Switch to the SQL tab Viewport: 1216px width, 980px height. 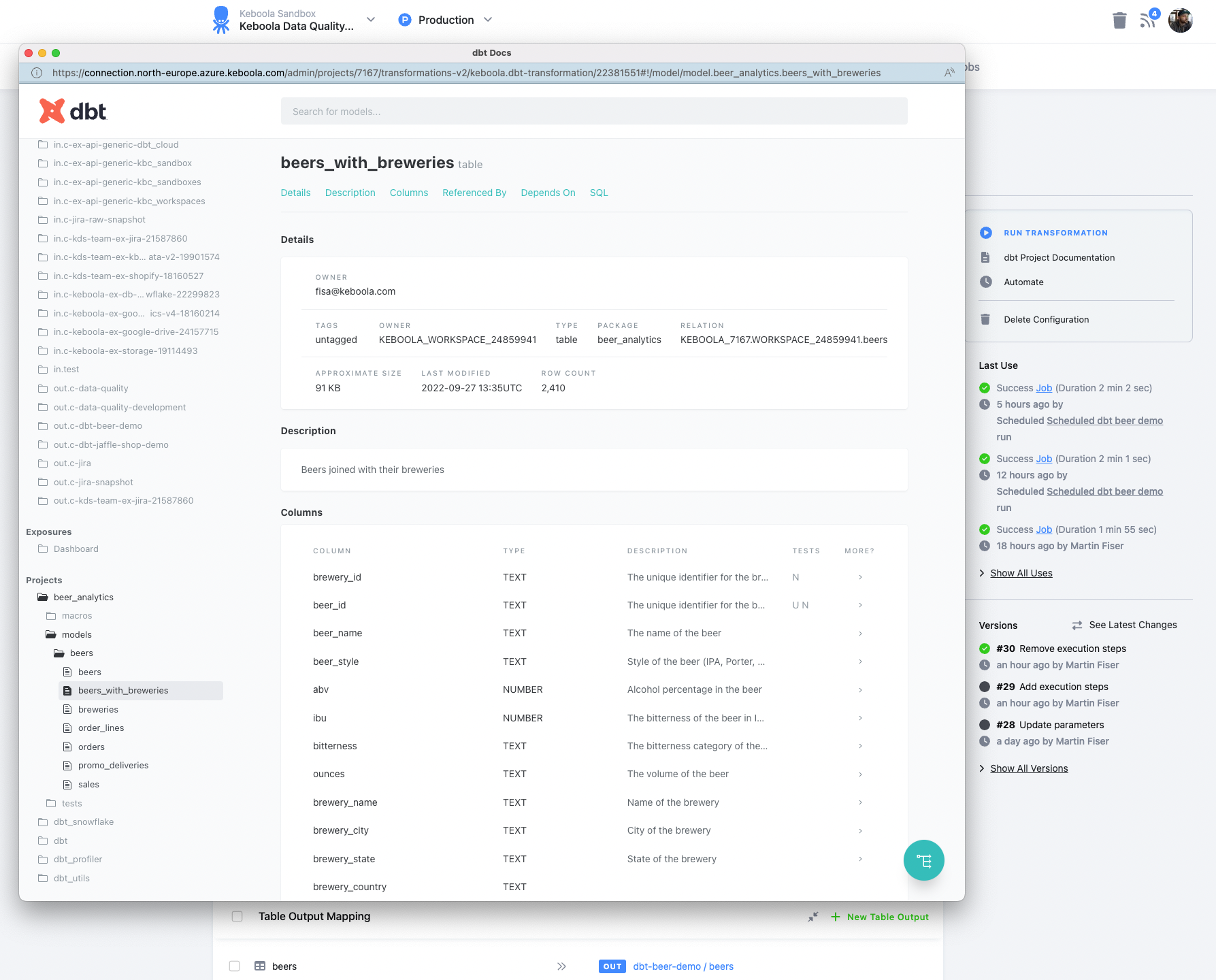(599, 193)
